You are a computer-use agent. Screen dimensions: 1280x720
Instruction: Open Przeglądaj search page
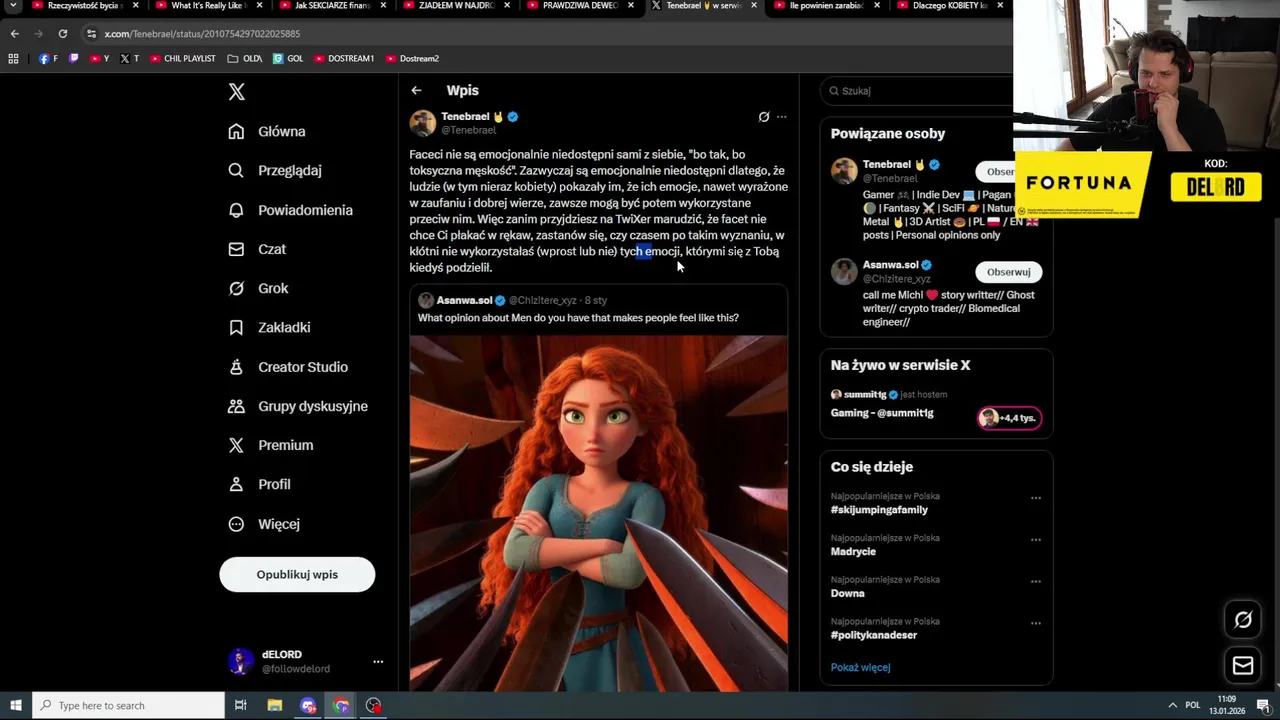coord(275,170)
